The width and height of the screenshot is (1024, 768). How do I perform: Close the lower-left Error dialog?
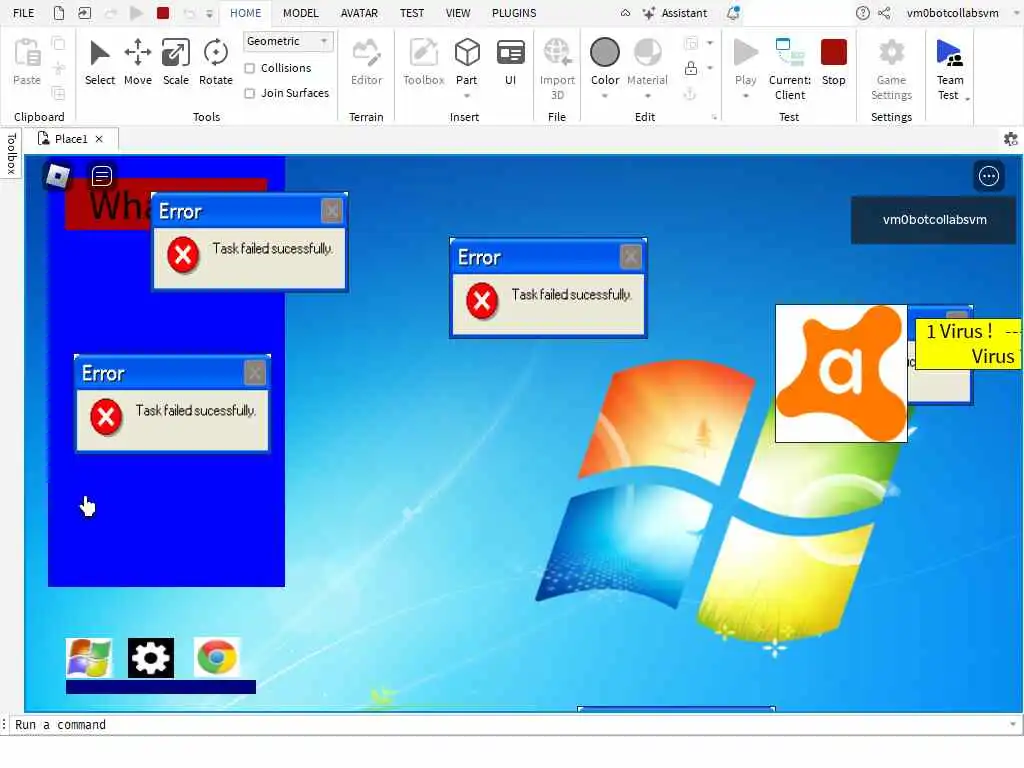click(255, 373)
